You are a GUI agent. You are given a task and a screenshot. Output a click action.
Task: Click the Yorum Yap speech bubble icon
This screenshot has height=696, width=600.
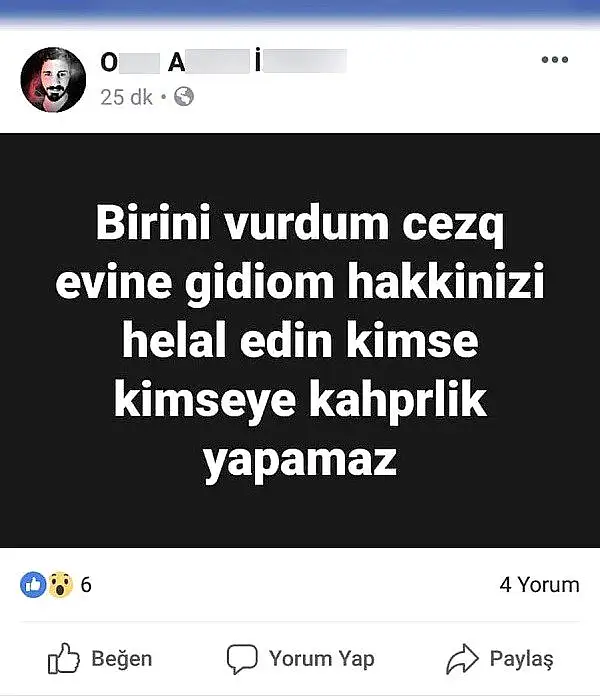click(242, 659)
